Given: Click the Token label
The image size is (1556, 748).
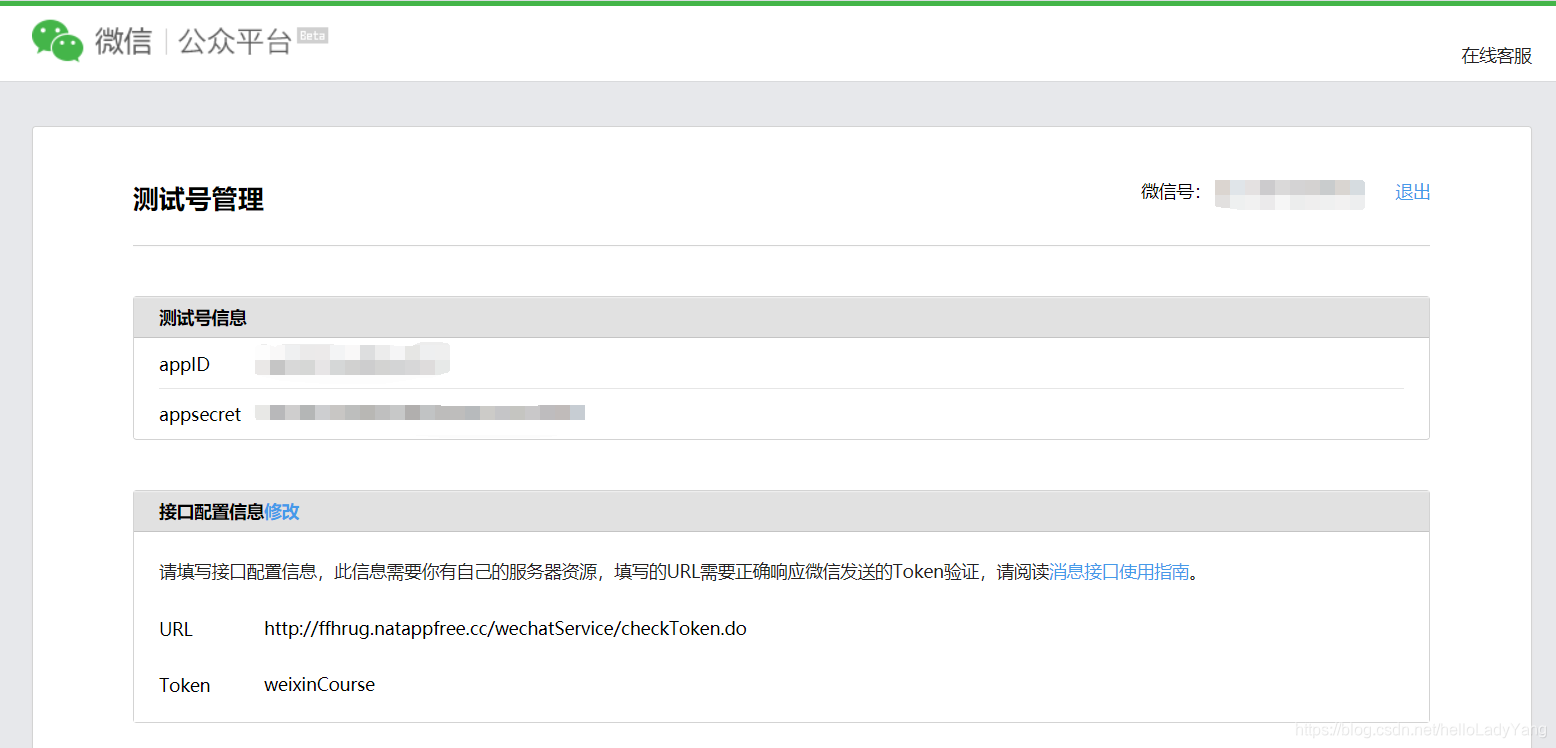Looking at the screenshot, I should coord(185,685).
